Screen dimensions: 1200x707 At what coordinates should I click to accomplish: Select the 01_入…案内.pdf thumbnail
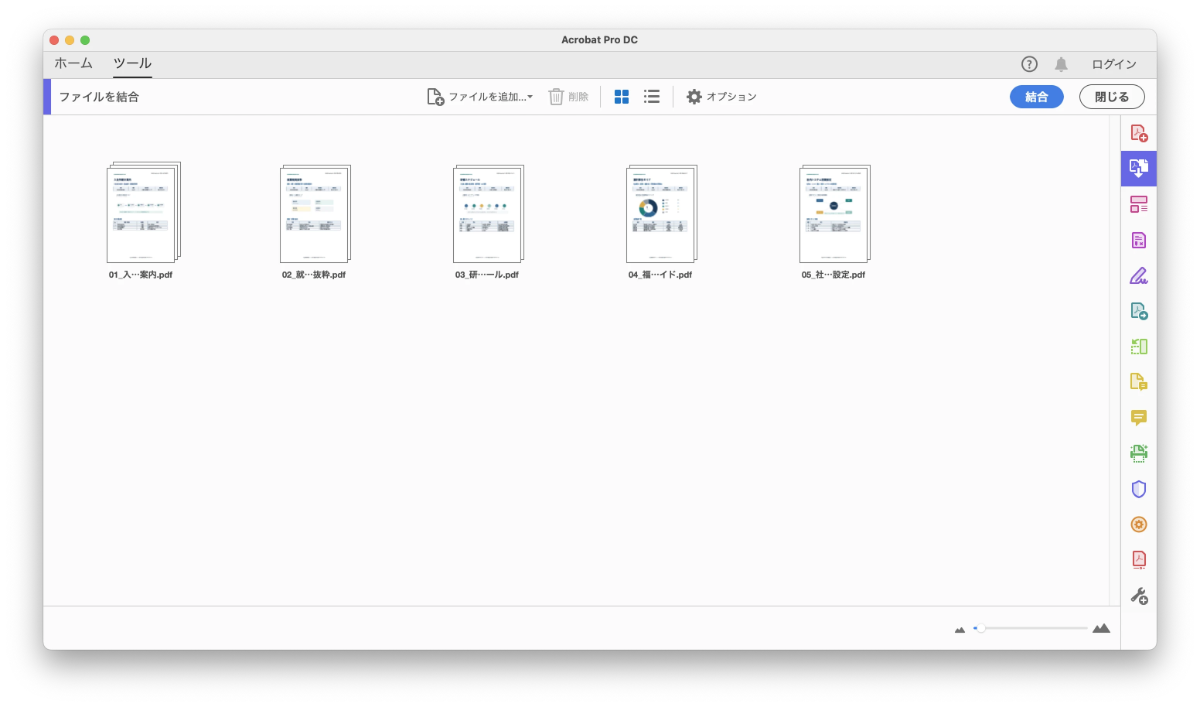pos(142,213)
